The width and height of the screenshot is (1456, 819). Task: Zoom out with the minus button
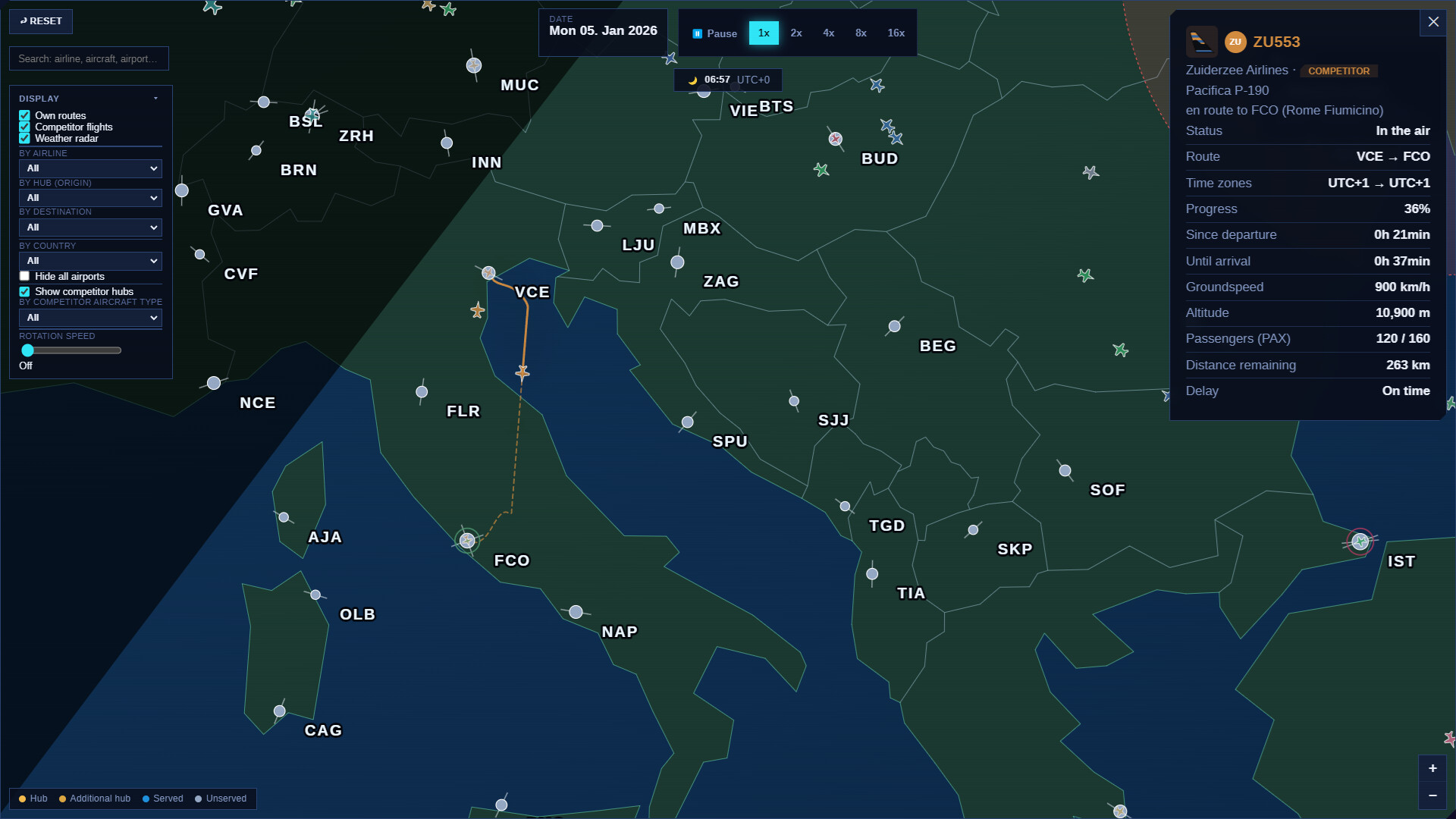click(1432, 795)
